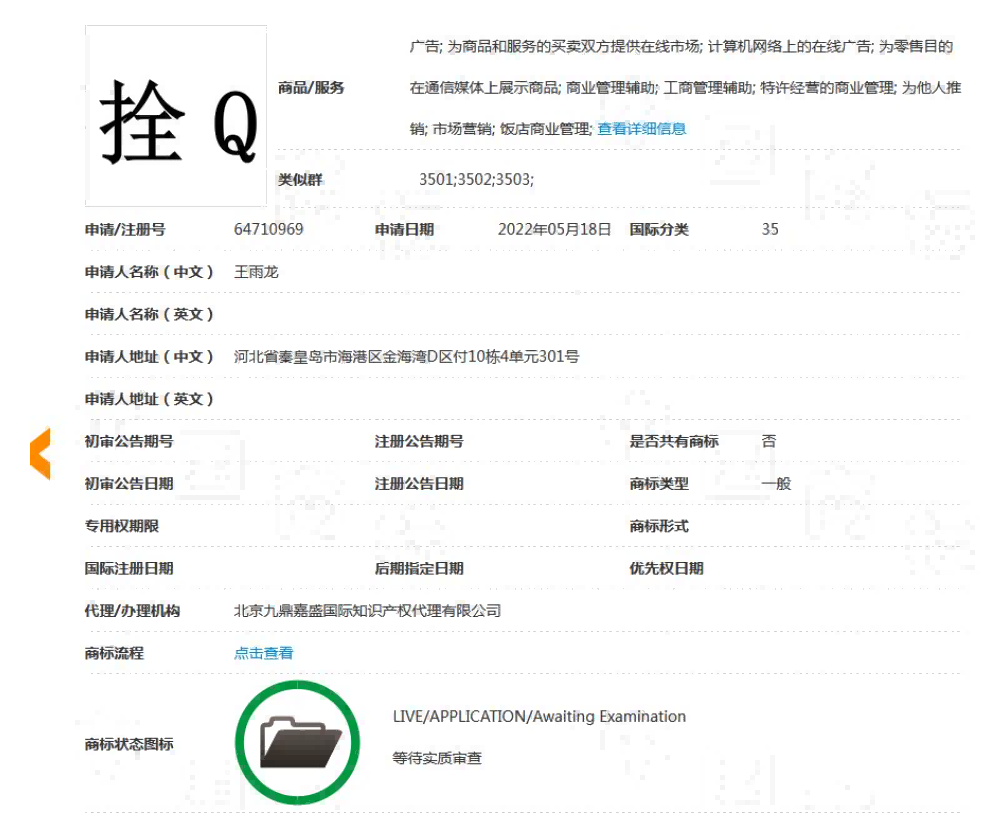
Task: Select LIVE/APPLICATION/Awaiting Examination status text
Action: [539, 716]
